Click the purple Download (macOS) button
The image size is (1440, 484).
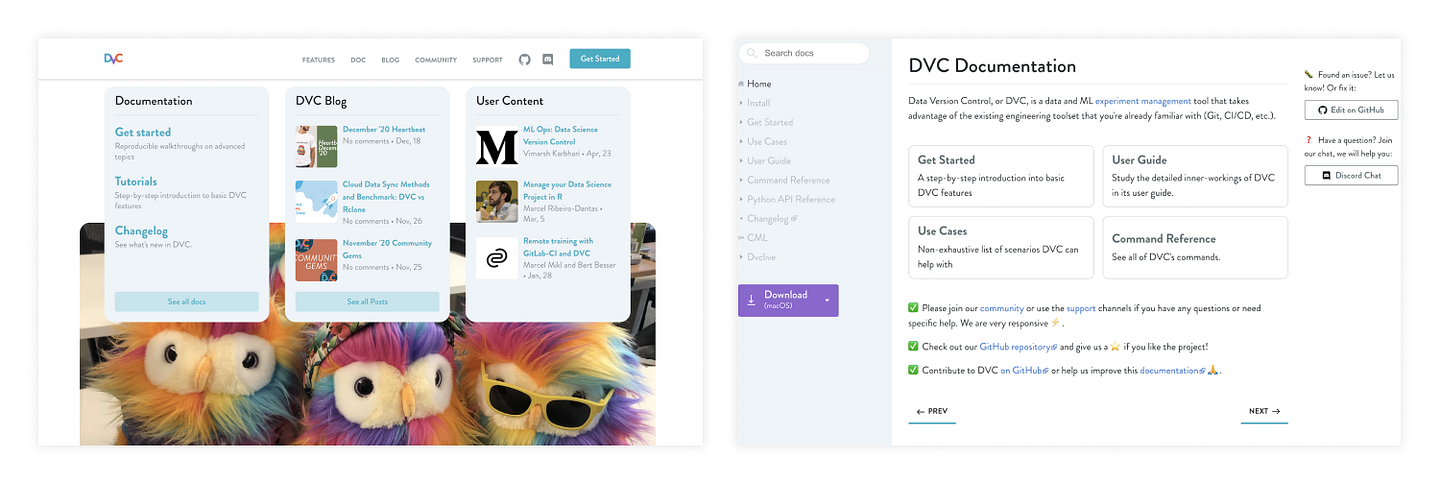click(788, 301)
